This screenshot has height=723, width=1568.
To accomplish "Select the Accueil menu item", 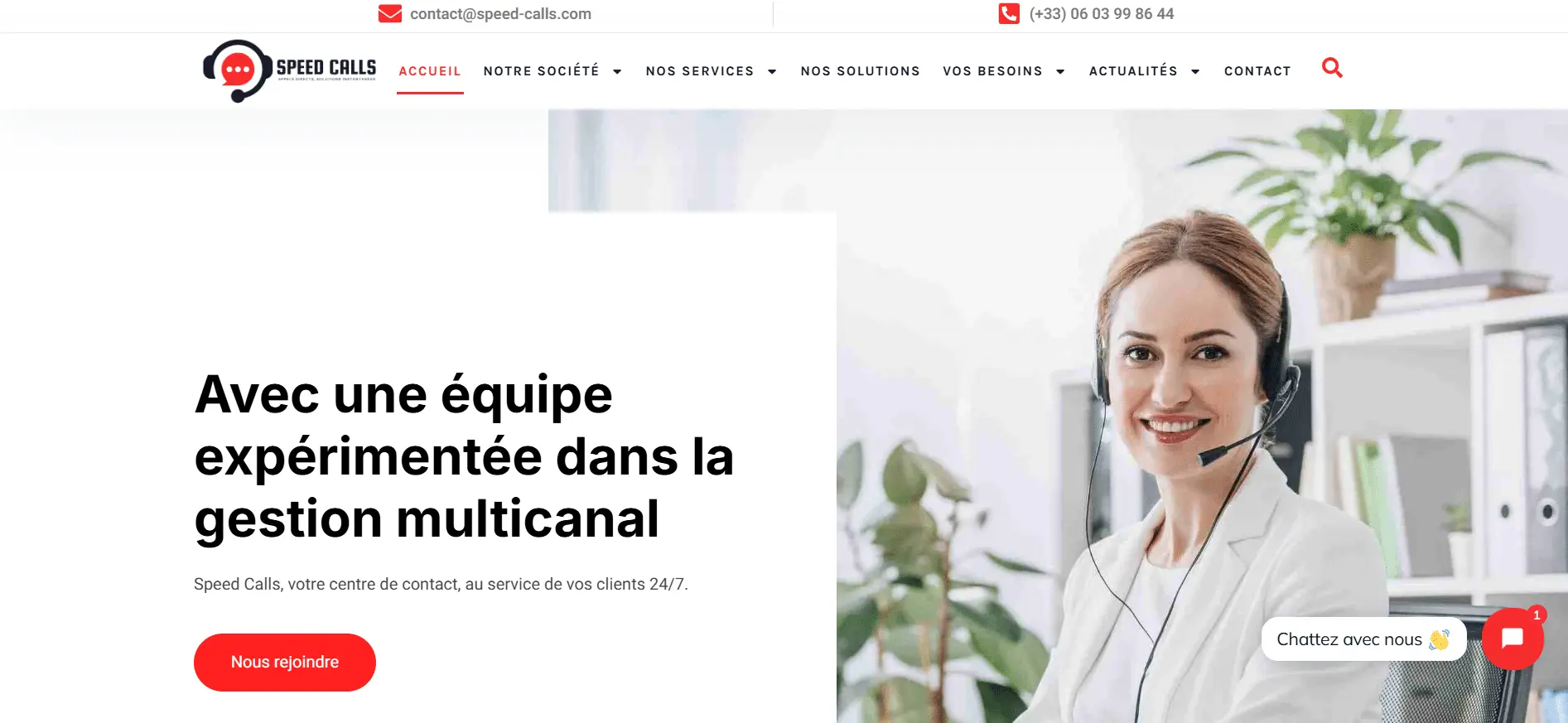I will coord(430,71).
